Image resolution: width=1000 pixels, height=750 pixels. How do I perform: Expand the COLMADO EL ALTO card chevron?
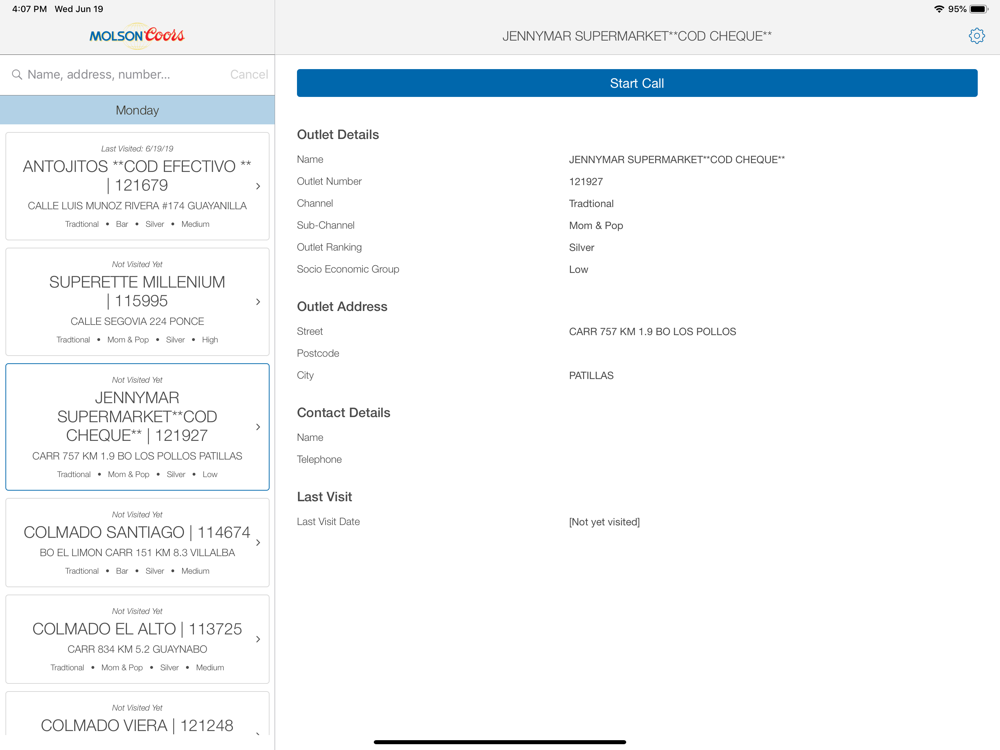[258, 639]
